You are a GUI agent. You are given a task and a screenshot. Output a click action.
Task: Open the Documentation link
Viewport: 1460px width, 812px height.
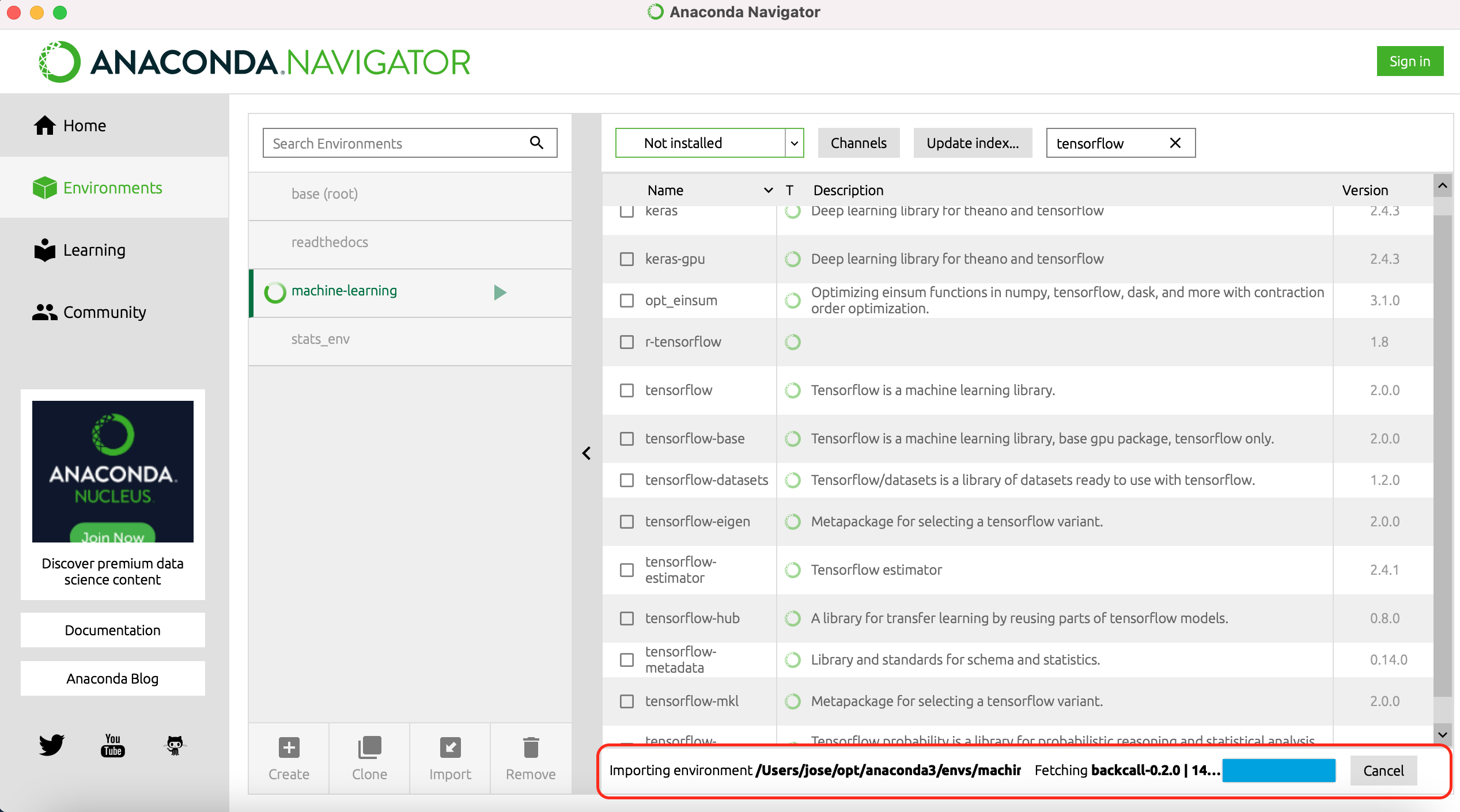113,630
